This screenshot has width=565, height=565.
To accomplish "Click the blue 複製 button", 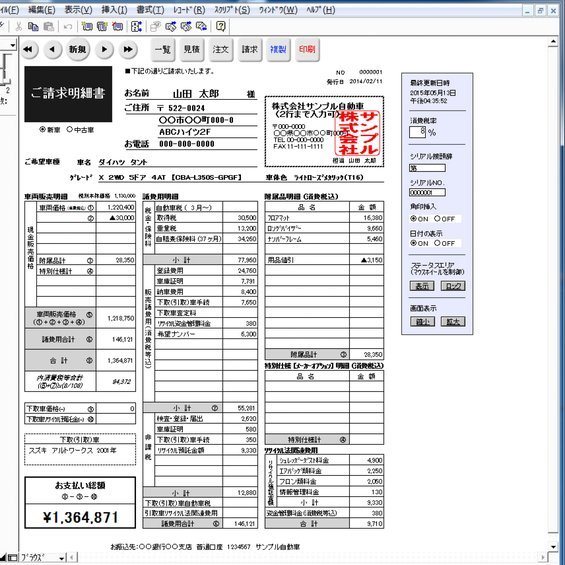I will pyautogui.click(x=278, y=49).
